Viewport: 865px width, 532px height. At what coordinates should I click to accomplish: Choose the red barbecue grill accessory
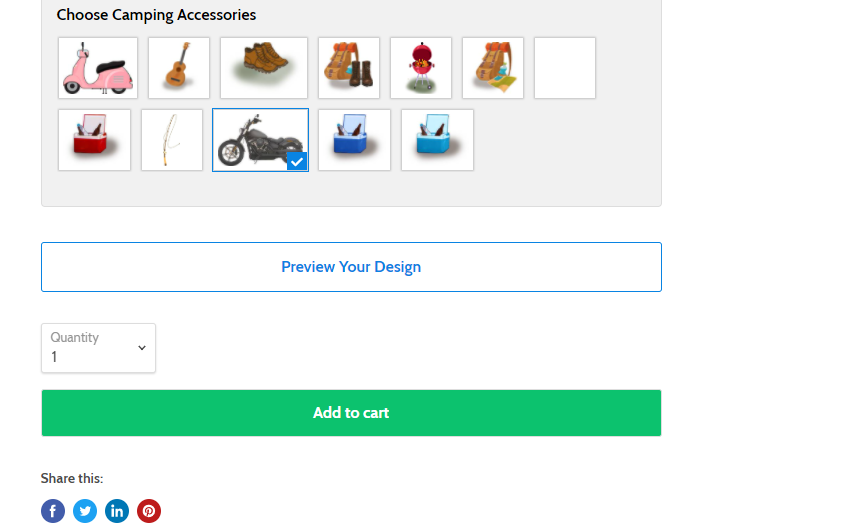coord(421,68)
